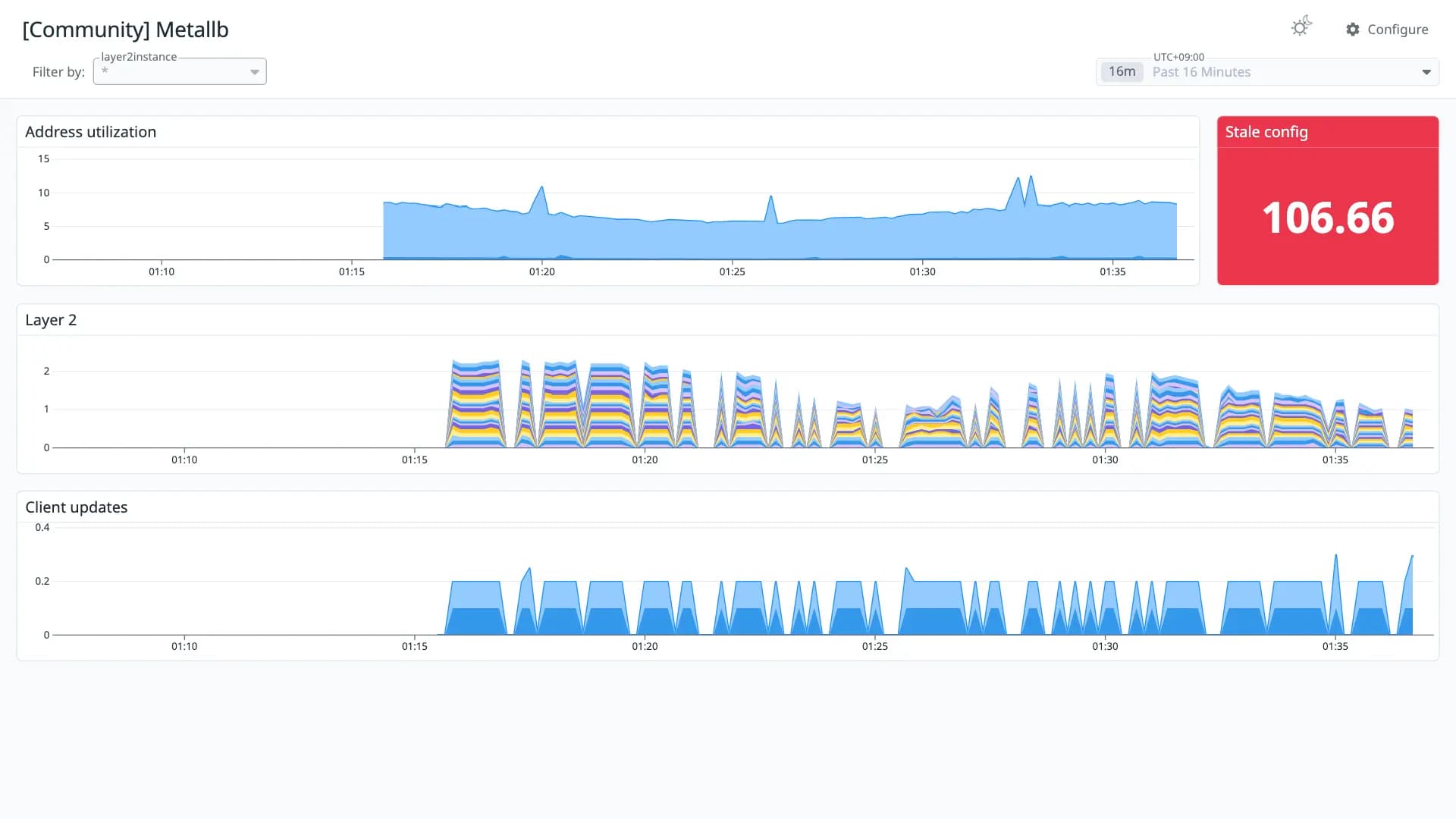Click the Client updates widget title
This screenshot has height=819, width=1456.
click(77, 507)
